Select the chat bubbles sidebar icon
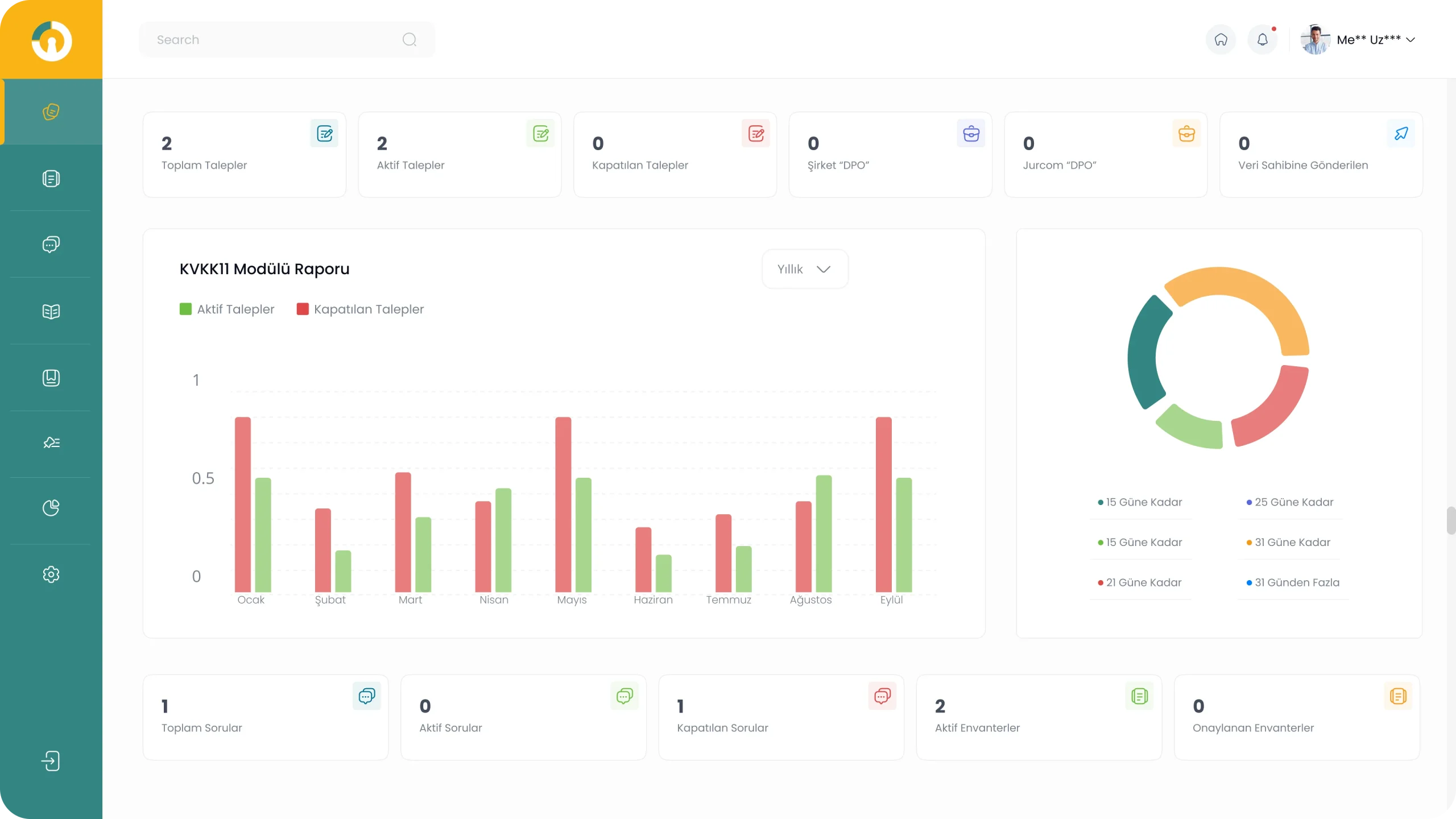 coord(51,245)
